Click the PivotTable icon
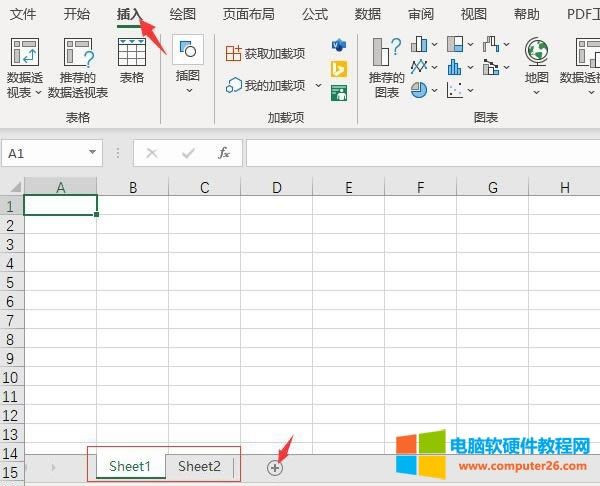 (x=24, y=54)
